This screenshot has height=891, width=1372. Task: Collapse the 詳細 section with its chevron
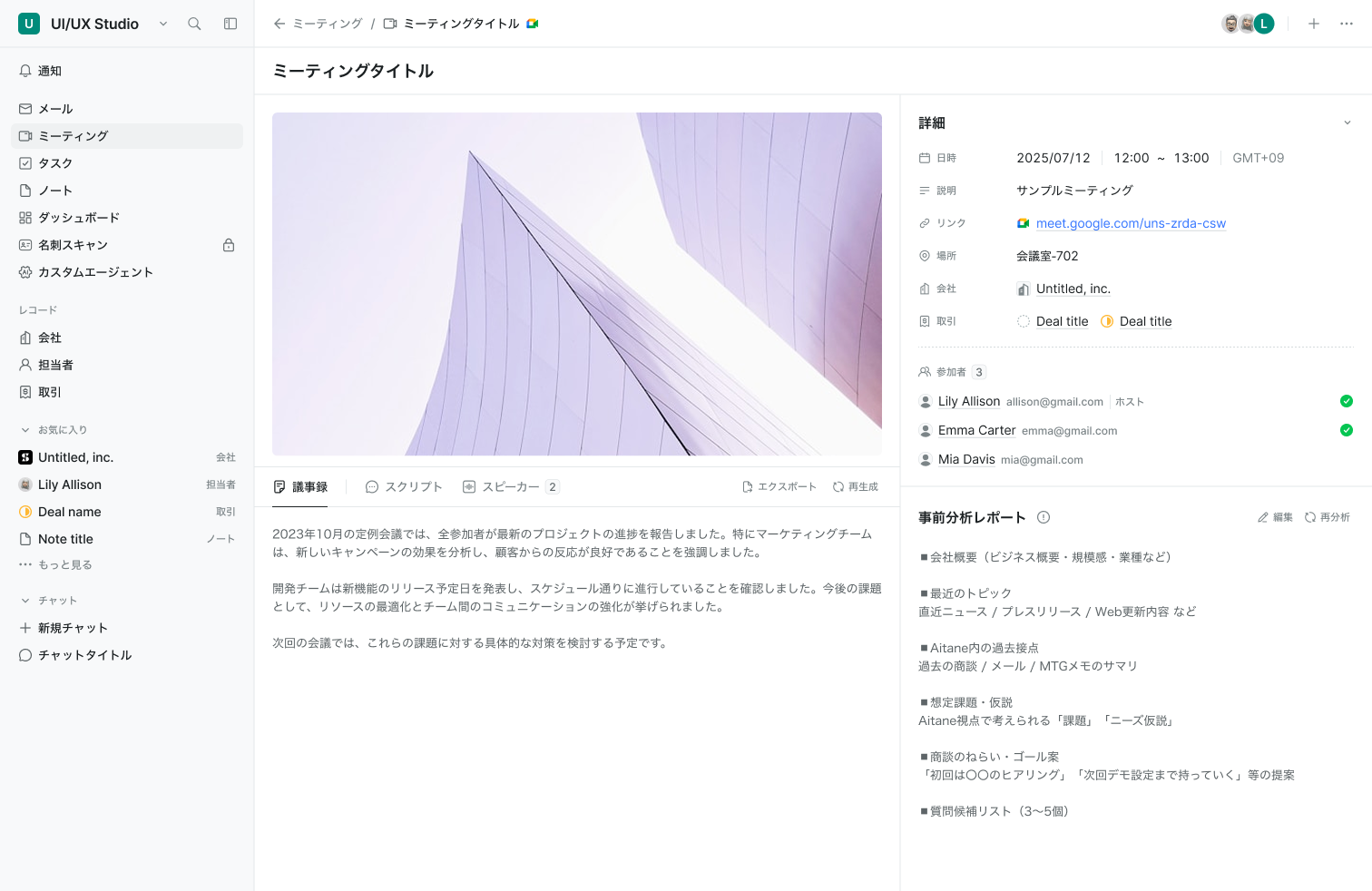click(x=1347, y=123)
